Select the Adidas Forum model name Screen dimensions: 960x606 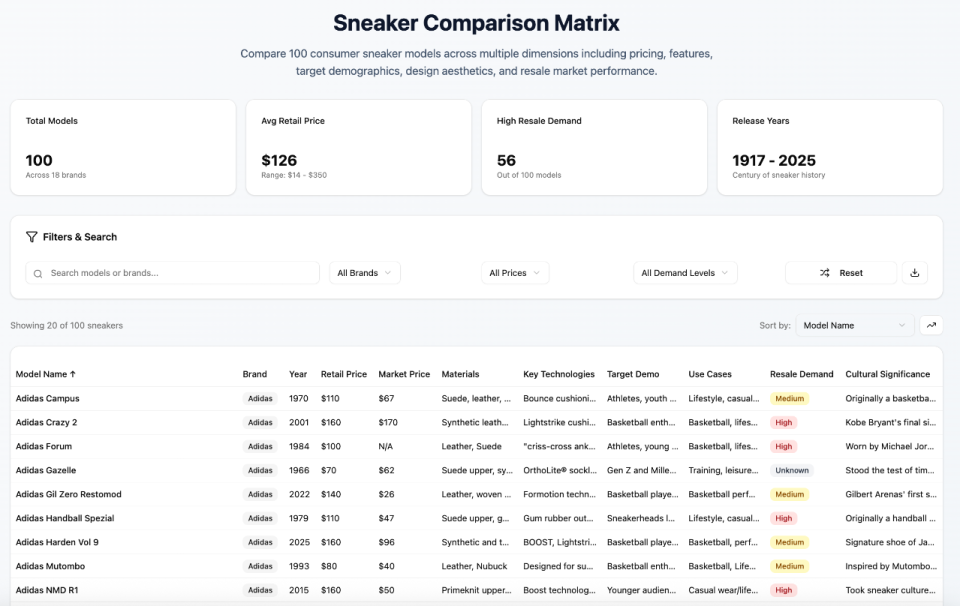[x=43, y=446]
